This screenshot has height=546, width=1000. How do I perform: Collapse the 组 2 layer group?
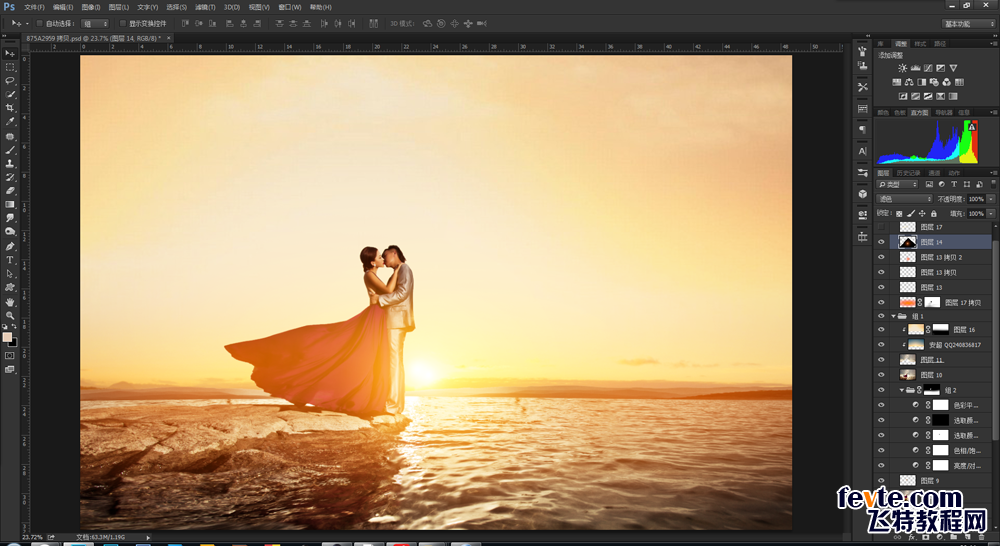[x=901, y=390]
